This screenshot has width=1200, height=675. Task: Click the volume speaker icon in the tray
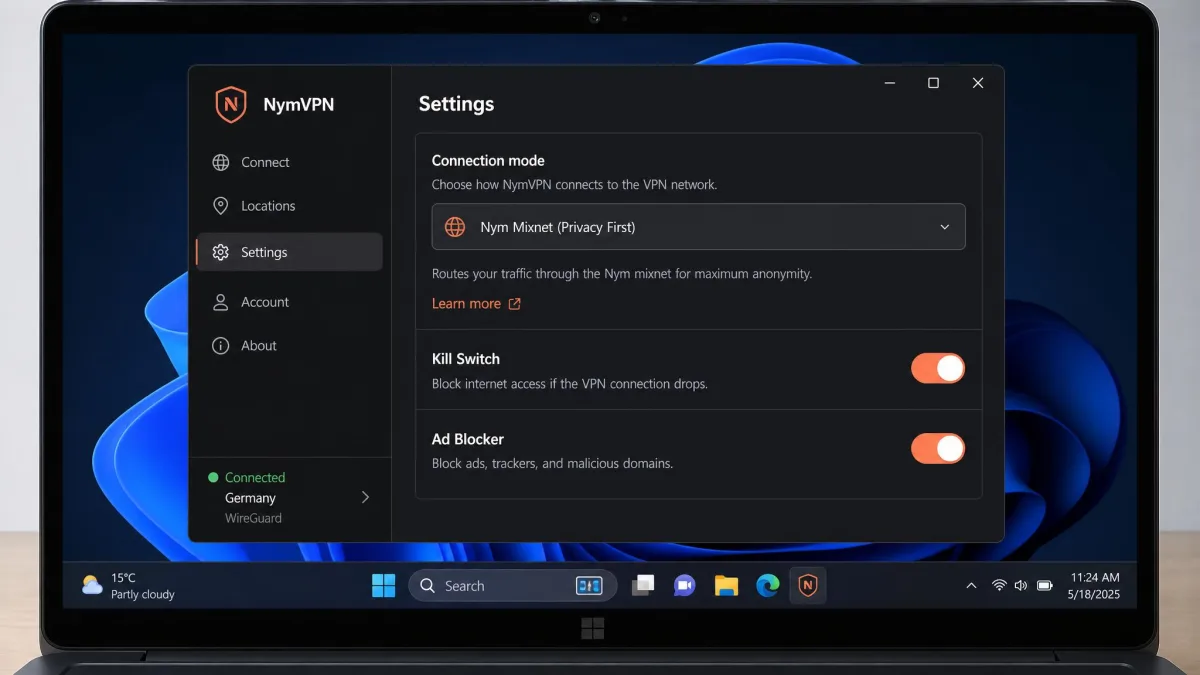tap(1021, 586)
